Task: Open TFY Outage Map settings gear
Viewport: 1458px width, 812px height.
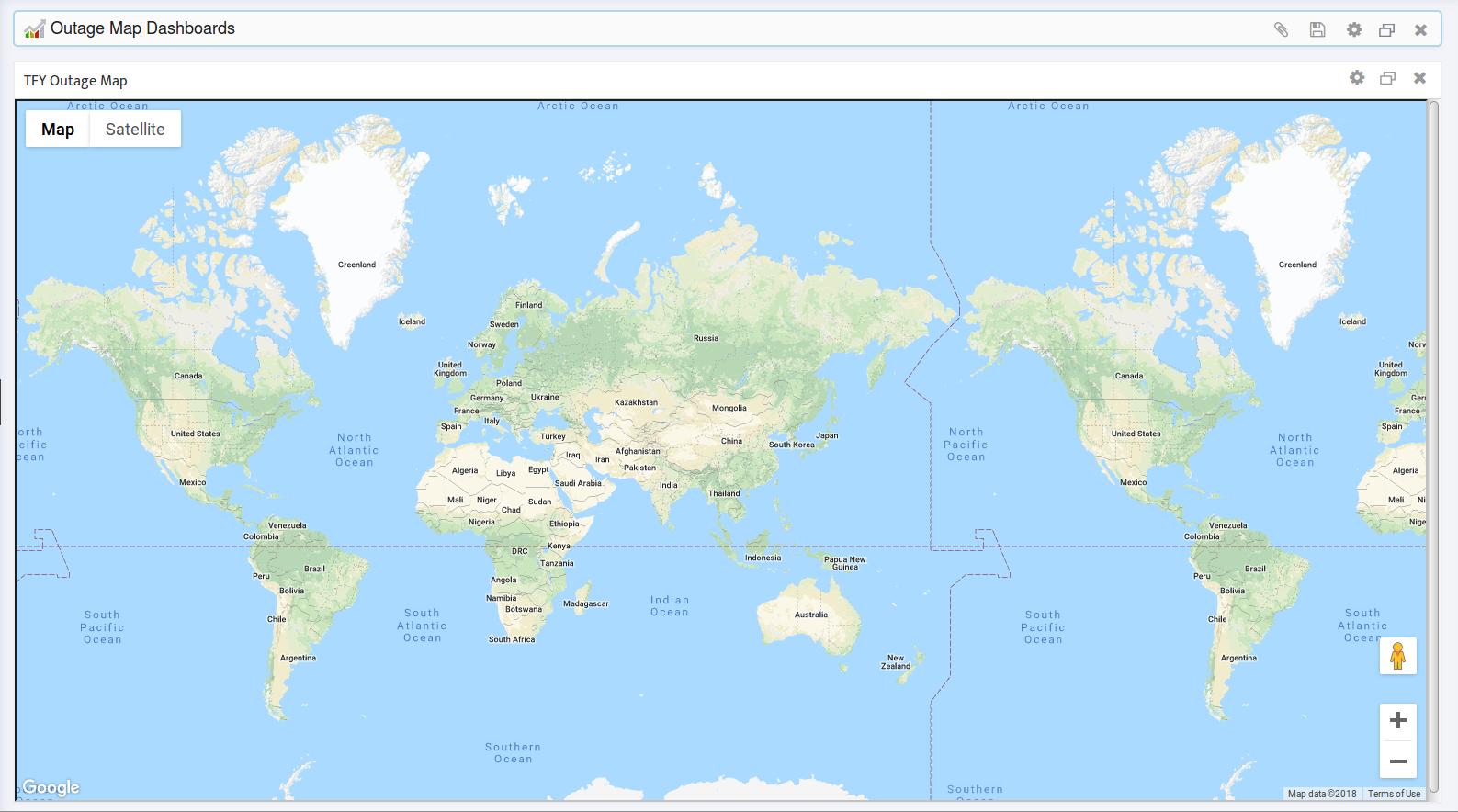Action: pos(1357,78)
